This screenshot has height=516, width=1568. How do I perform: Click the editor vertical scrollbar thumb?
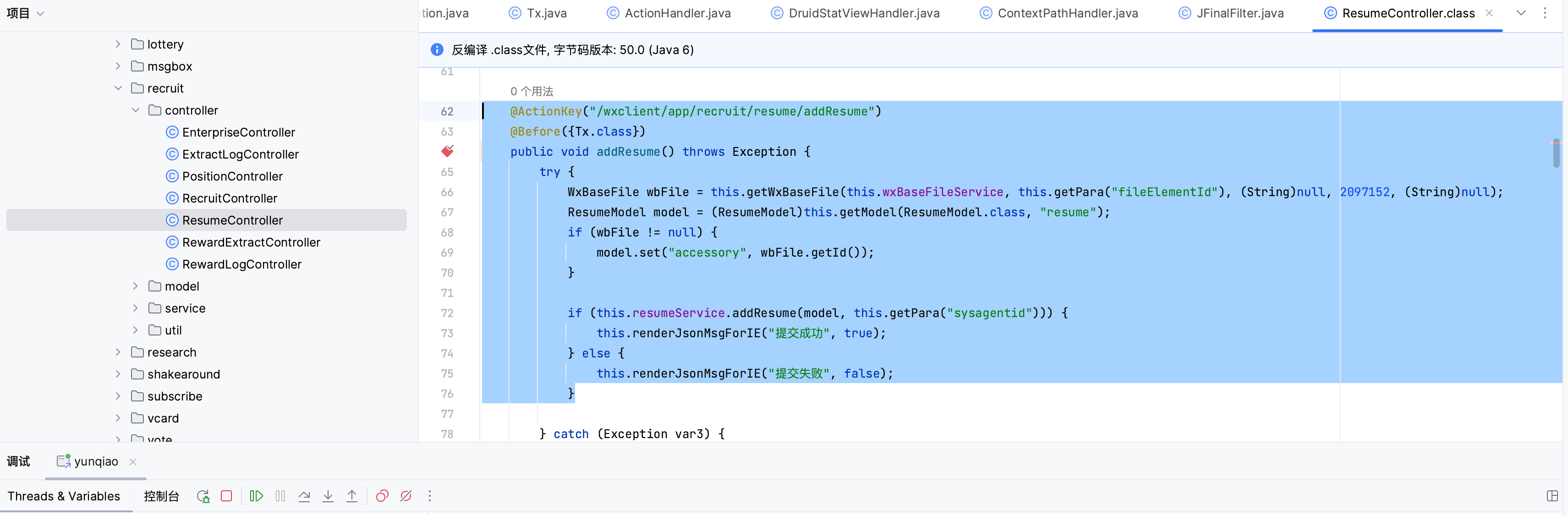coord(1556,154)
